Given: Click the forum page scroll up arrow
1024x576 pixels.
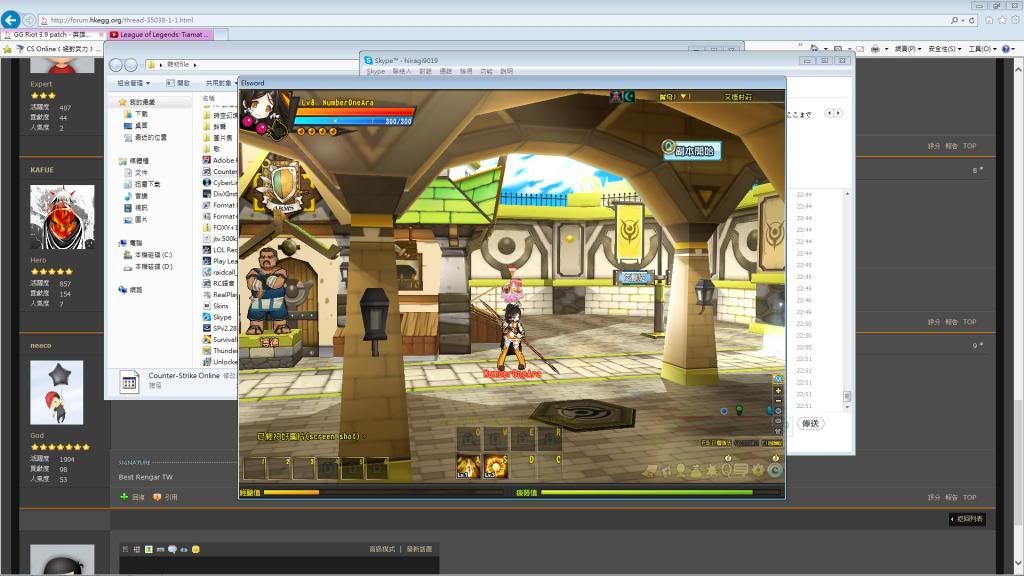Looking at the screenshot, I should click(1018, 67).
